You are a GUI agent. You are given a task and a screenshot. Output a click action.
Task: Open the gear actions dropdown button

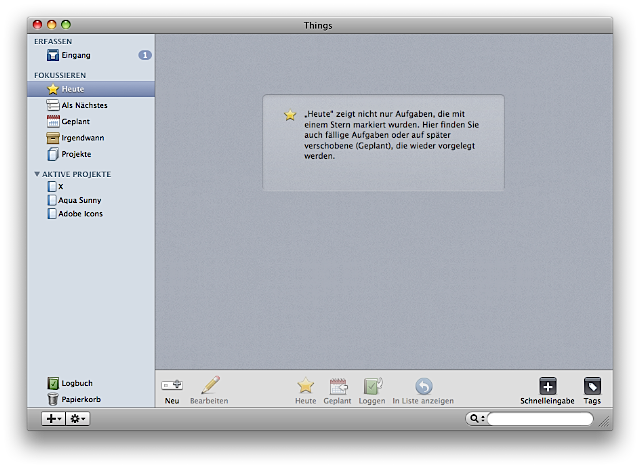(x=78, y=419)
